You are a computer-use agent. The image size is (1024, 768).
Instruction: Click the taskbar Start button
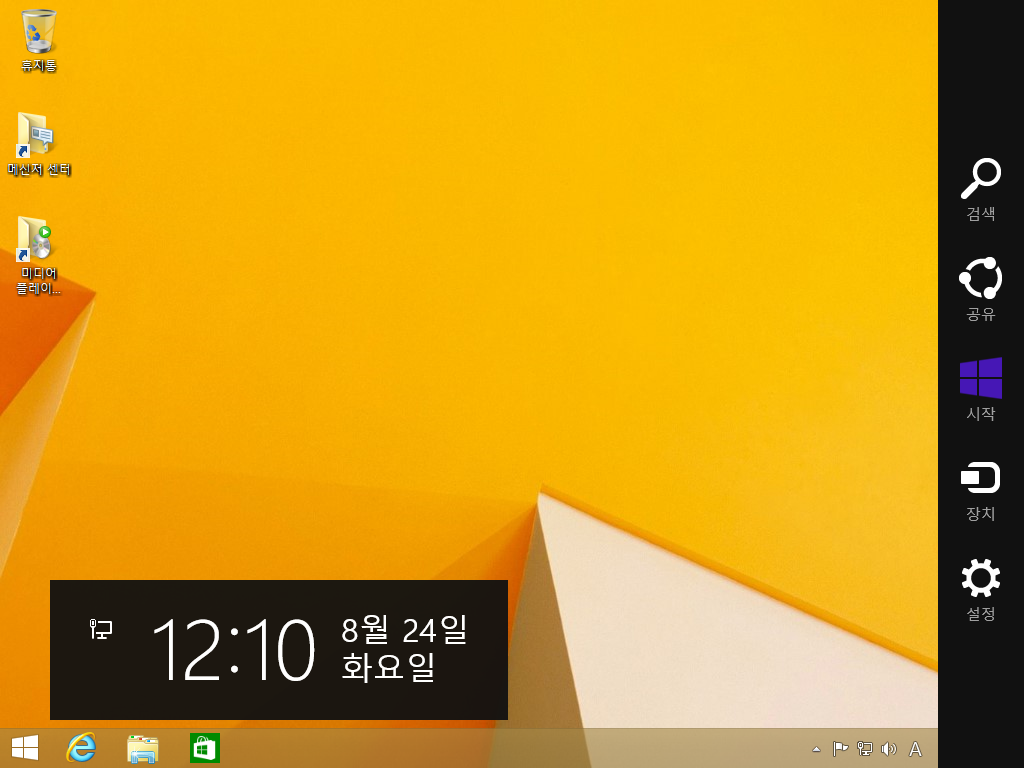pyautogui.click(x=25, y=748)
